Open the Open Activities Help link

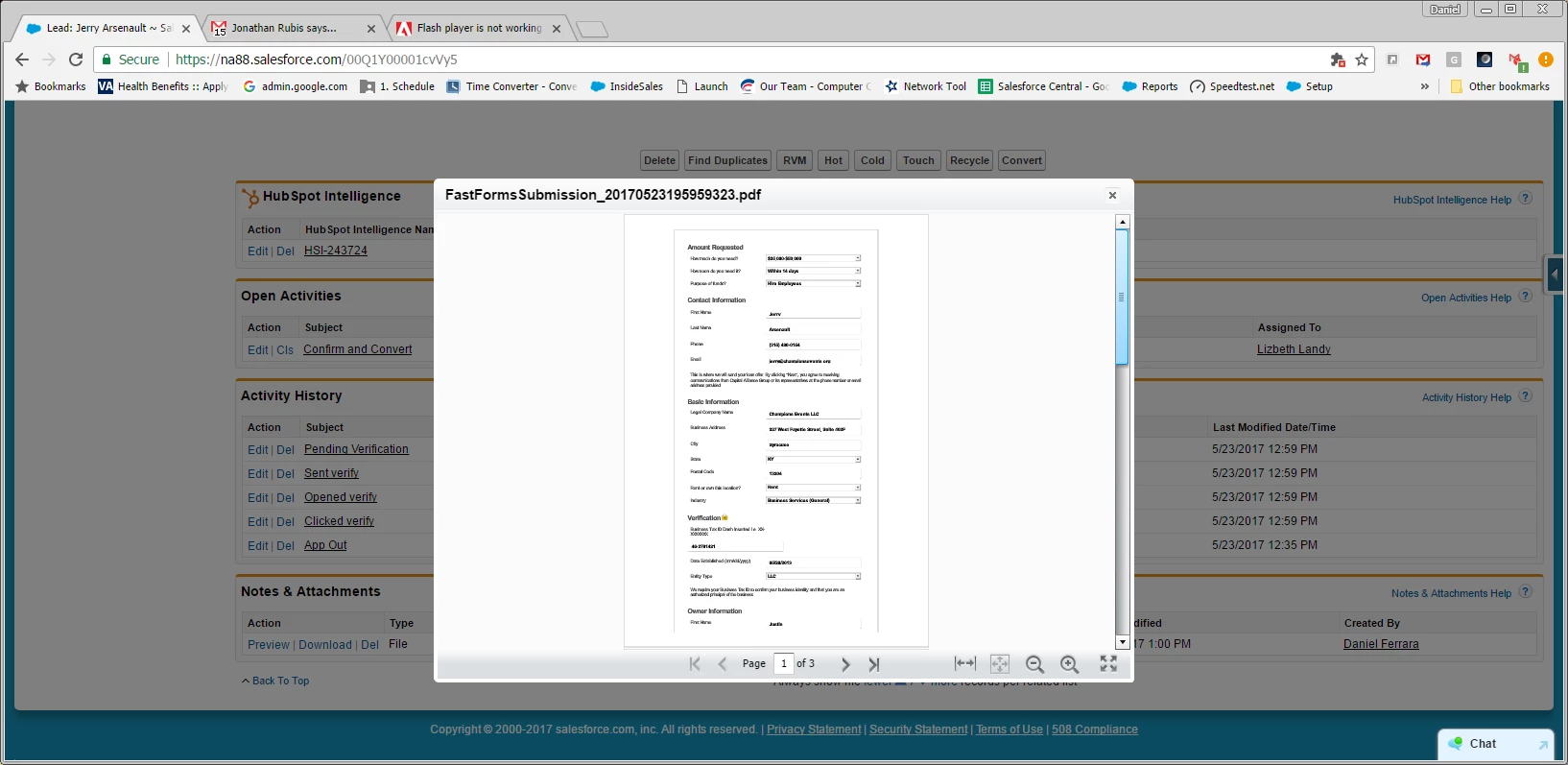(1466, 298)
